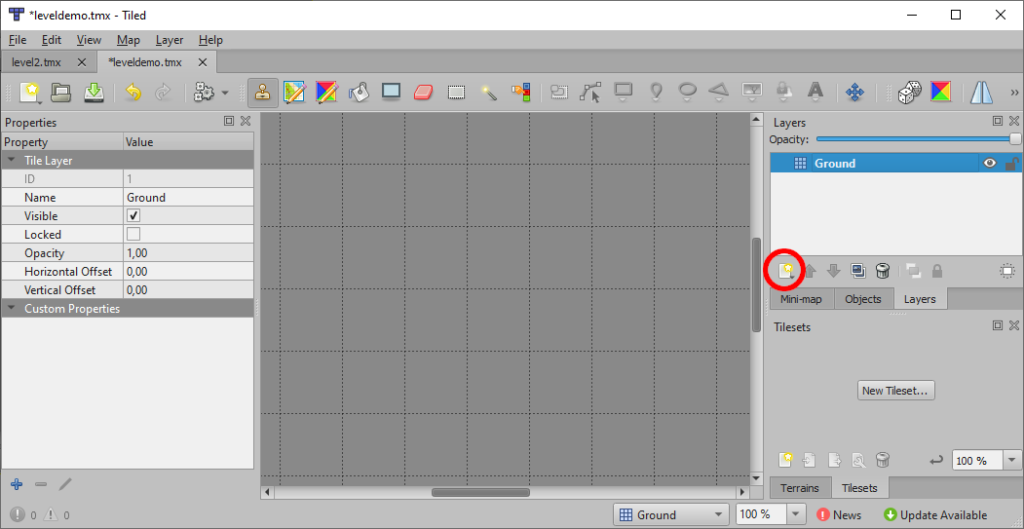Select the Insert Point tool

coord(656,93)
